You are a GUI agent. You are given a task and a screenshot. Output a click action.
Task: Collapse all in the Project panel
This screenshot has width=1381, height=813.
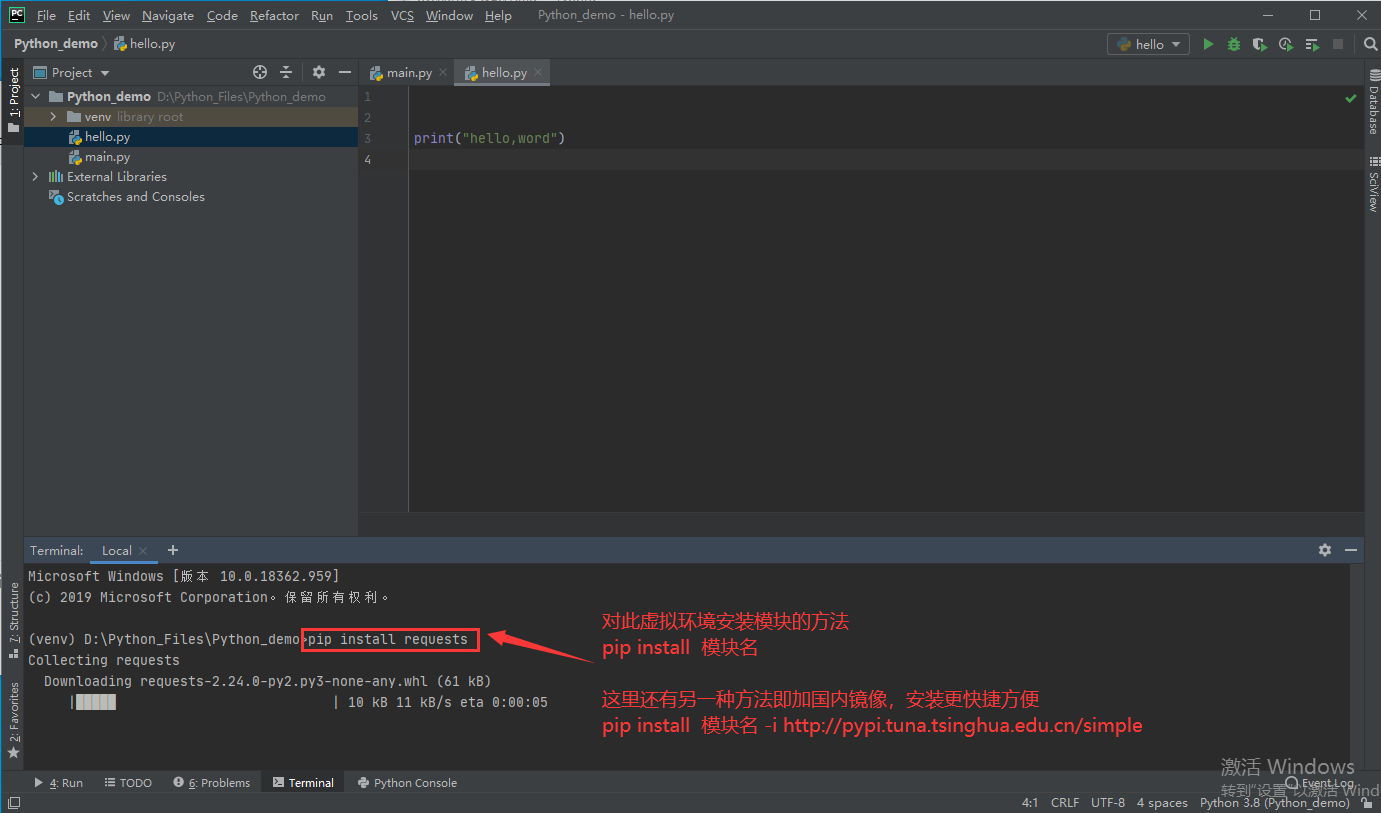(x=286, y=72)
